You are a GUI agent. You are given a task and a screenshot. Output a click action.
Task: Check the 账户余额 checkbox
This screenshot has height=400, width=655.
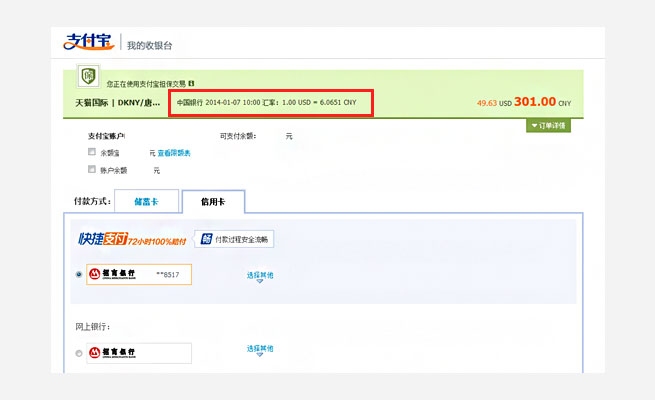[92, 169]
